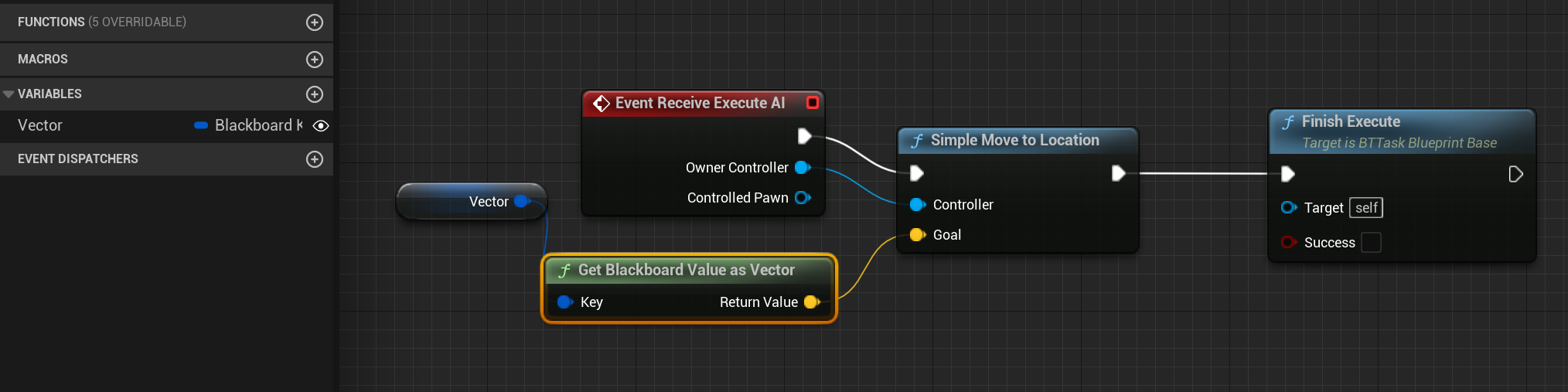Click the Event Dispatchers section header
This screenshot has height=392, width=1568.
78,159
